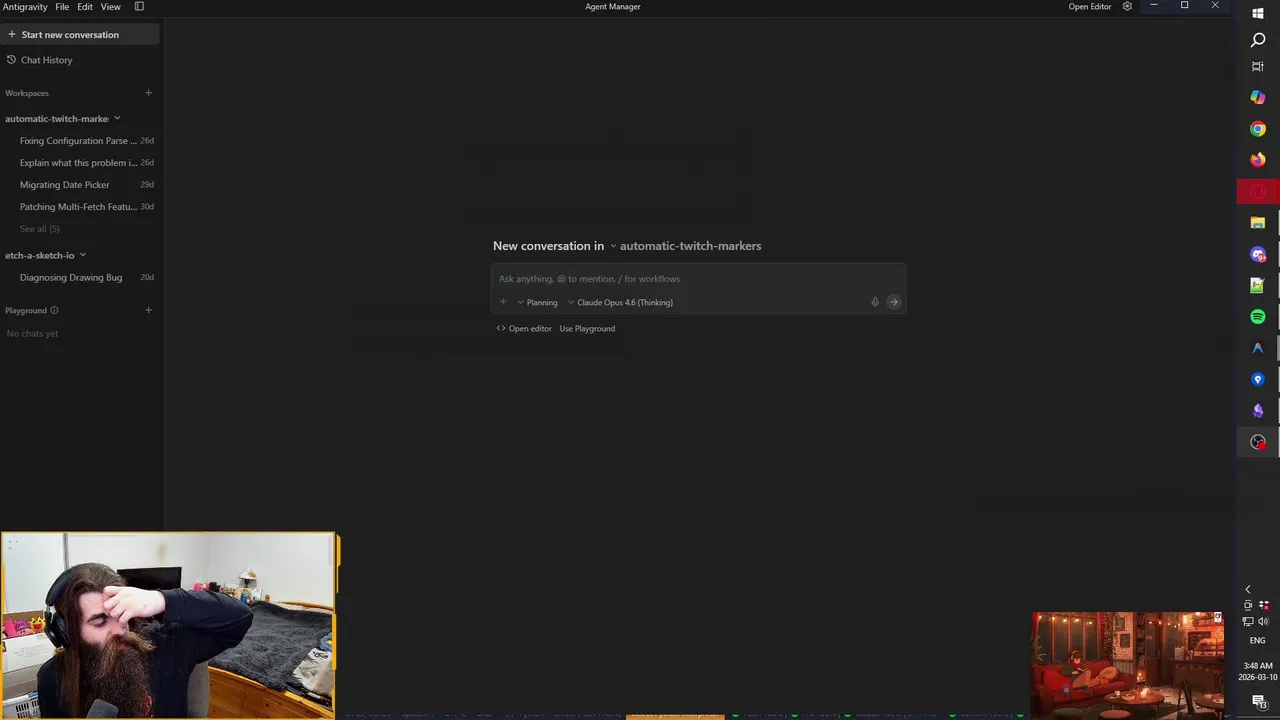Collapse automatic-twitch-markers workspace
Screen dimensions: 1280x720
117,118
